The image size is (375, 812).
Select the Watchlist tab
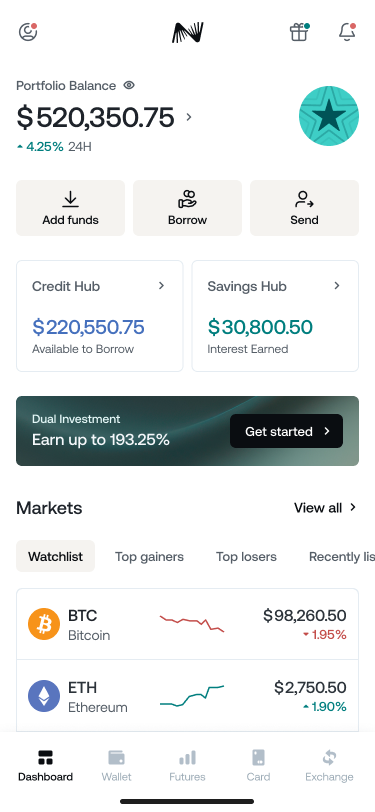(55, 556)
